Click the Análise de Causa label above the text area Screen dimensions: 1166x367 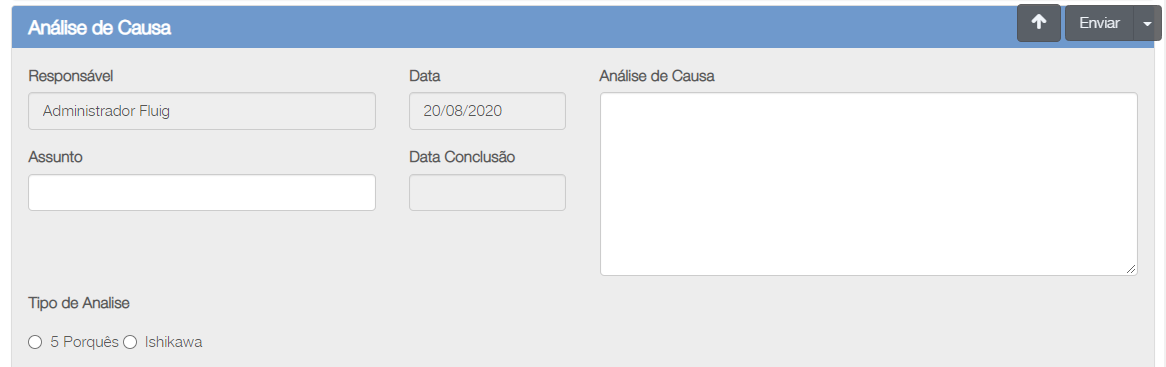(657, 76)
